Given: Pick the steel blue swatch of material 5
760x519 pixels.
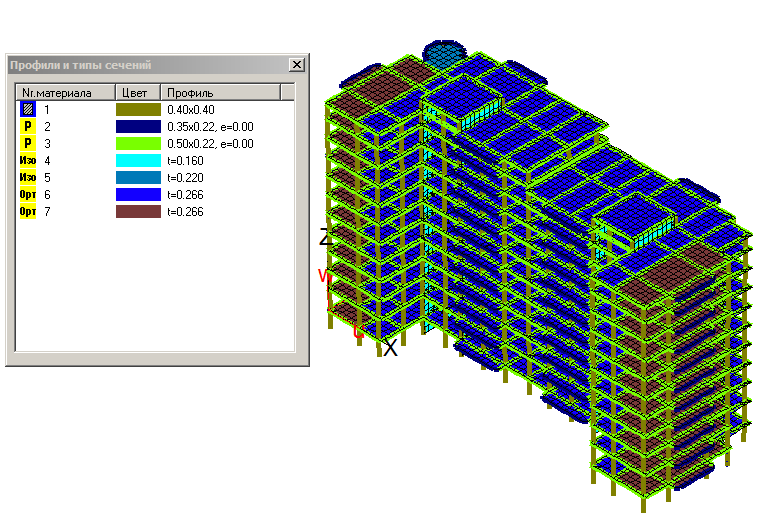Looking at the screenshot, I should (138, 177).
